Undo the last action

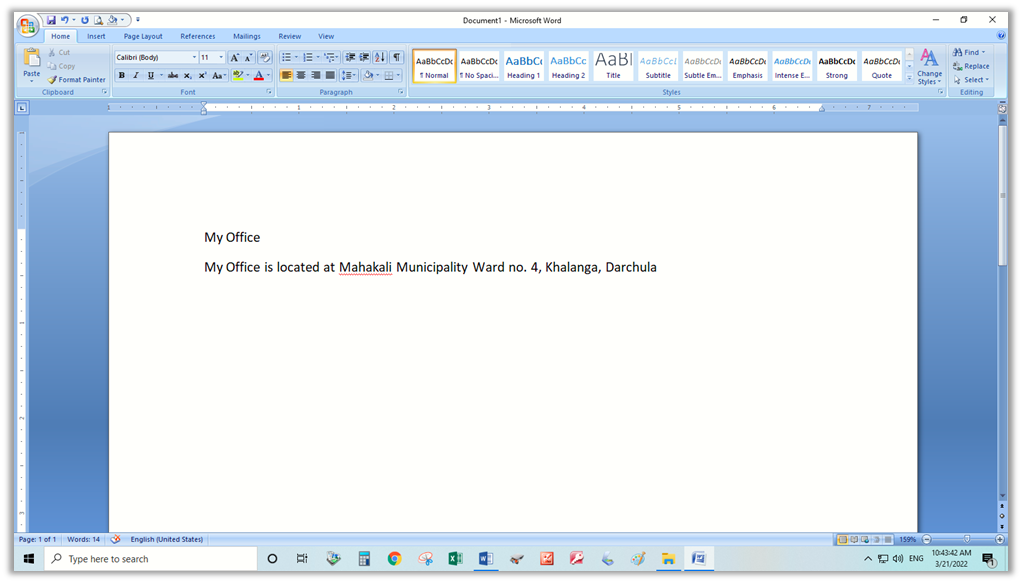pos(65,20)
